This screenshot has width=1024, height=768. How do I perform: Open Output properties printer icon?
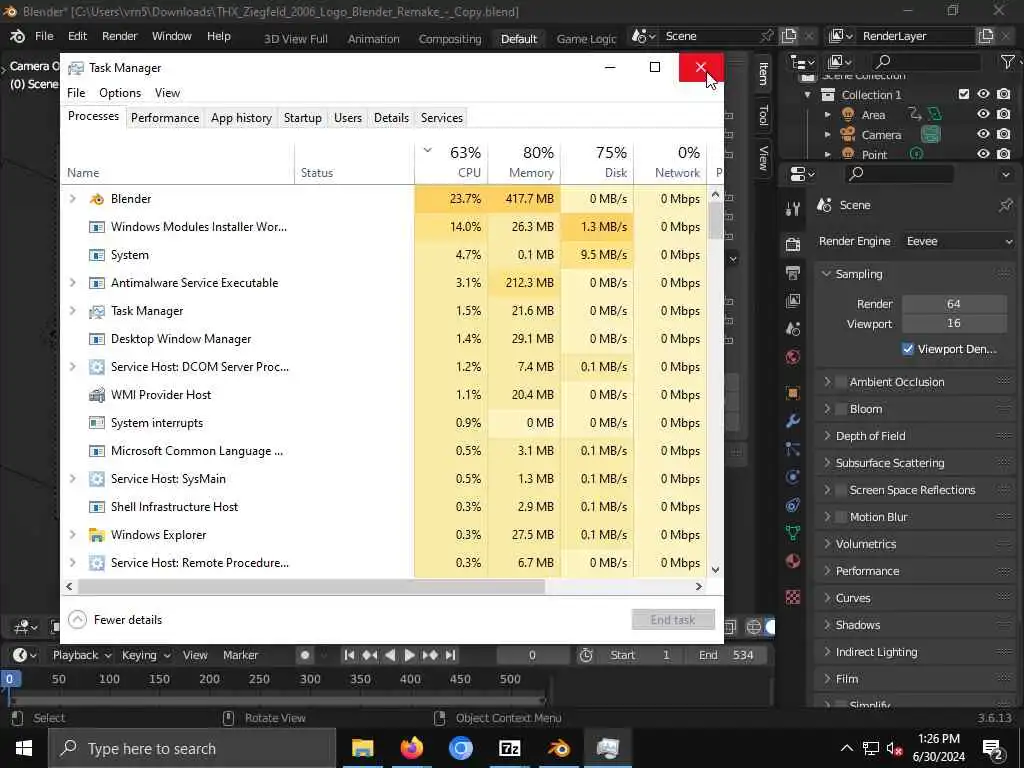click(x=793, y=272)
